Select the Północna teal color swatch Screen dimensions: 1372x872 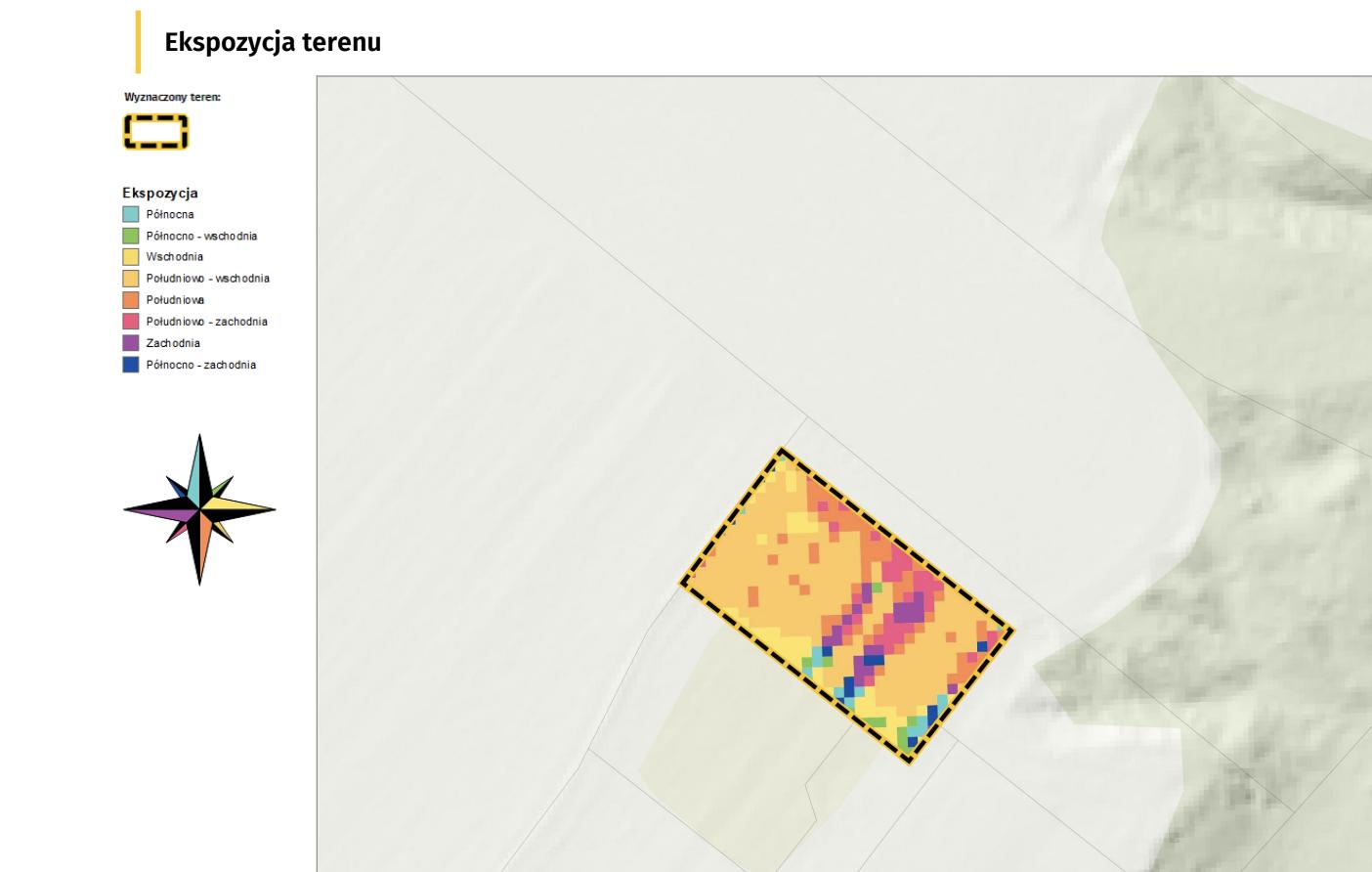(x=131, y=214)
